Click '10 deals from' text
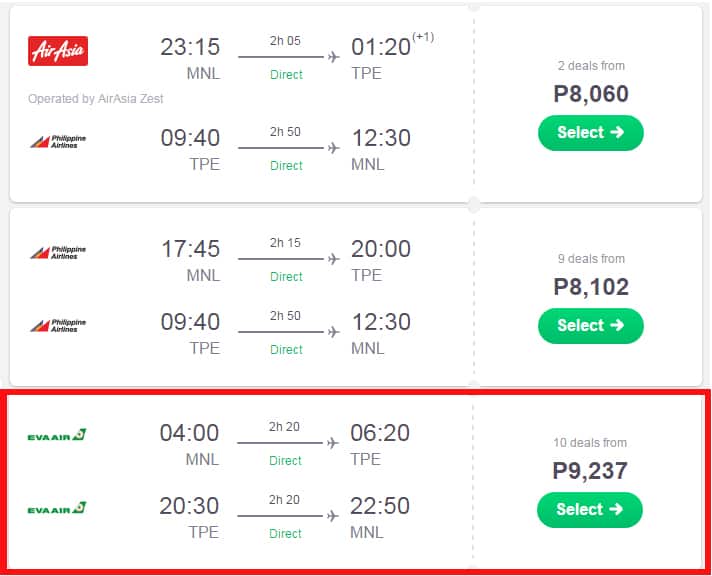Screen dimensions: 712x576 (x=590, y=442)
